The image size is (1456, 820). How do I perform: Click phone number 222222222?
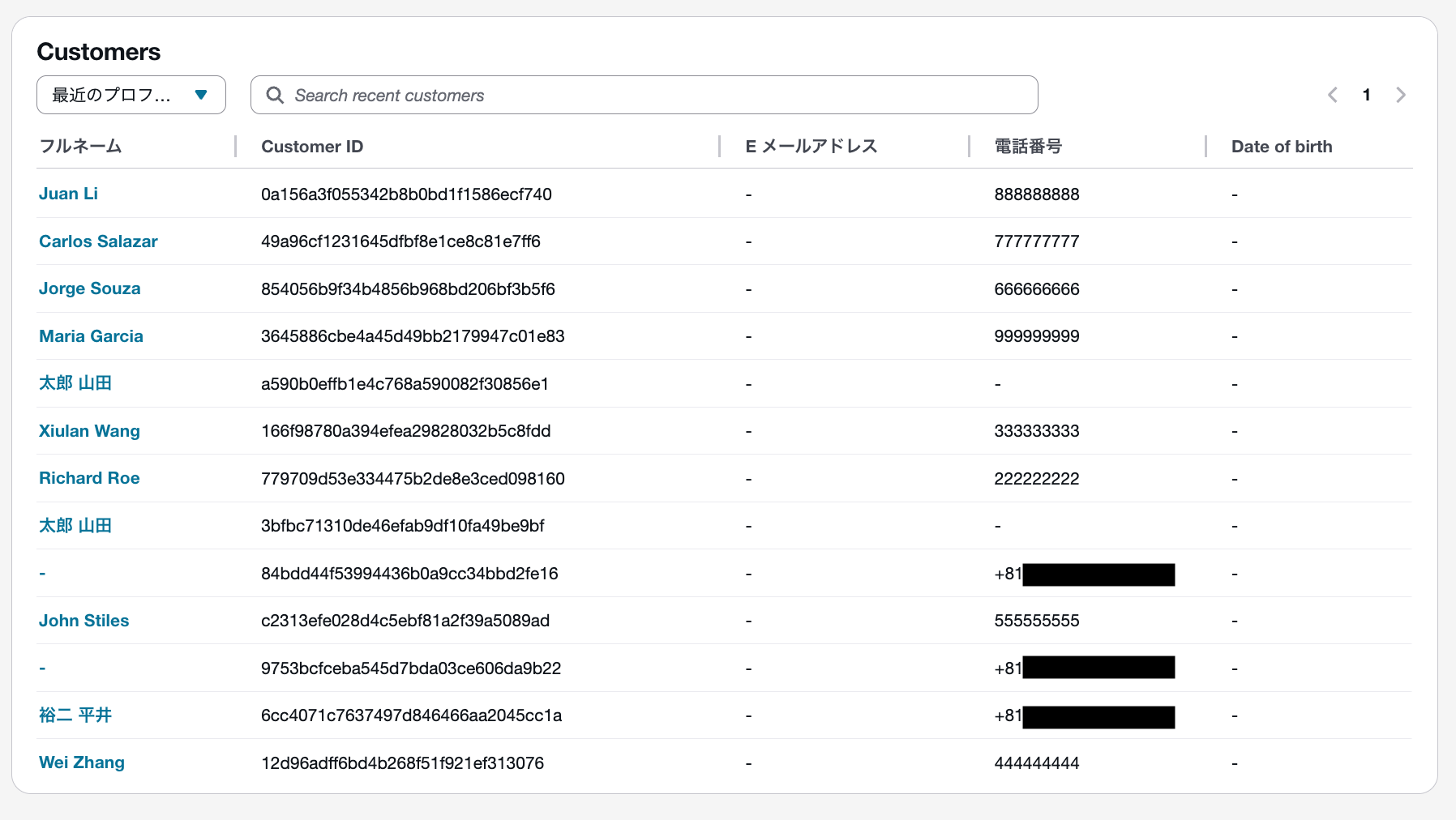pos(1037,479)
